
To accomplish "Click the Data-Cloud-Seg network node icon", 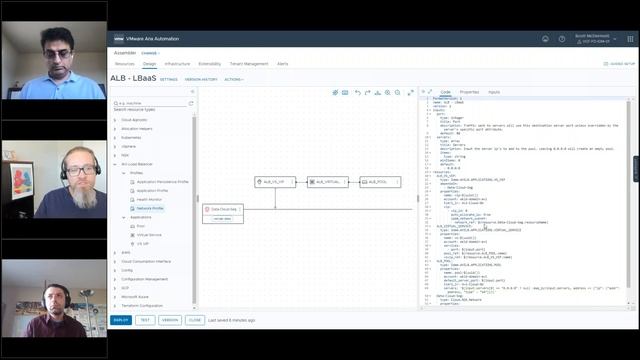I will point(207,209).
